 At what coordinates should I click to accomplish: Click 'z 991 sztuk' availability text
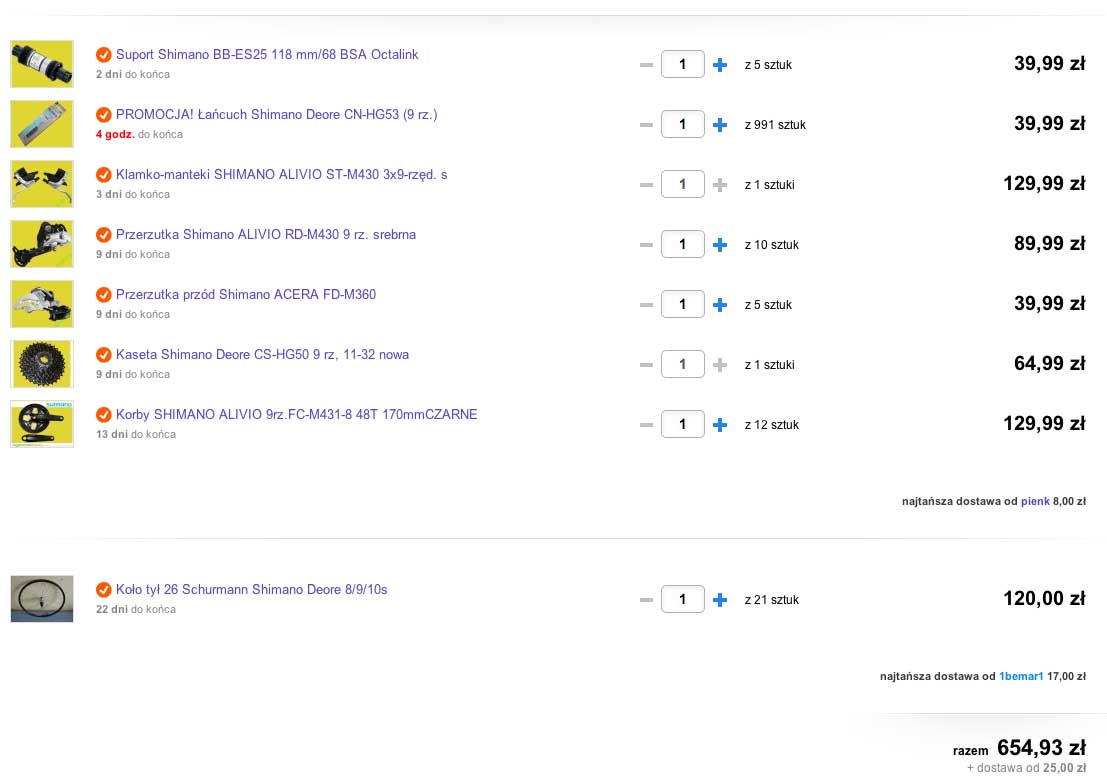(775, 125)
